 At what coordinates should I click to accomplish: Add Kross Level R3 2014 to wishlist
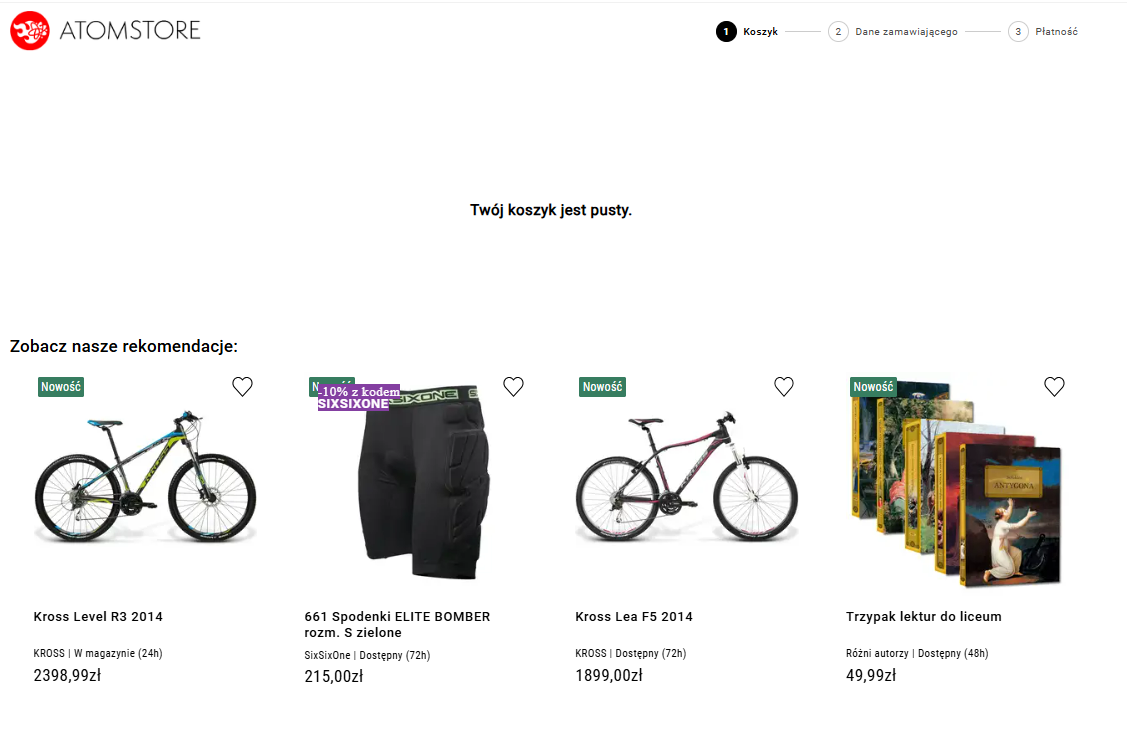pos(242,387)
